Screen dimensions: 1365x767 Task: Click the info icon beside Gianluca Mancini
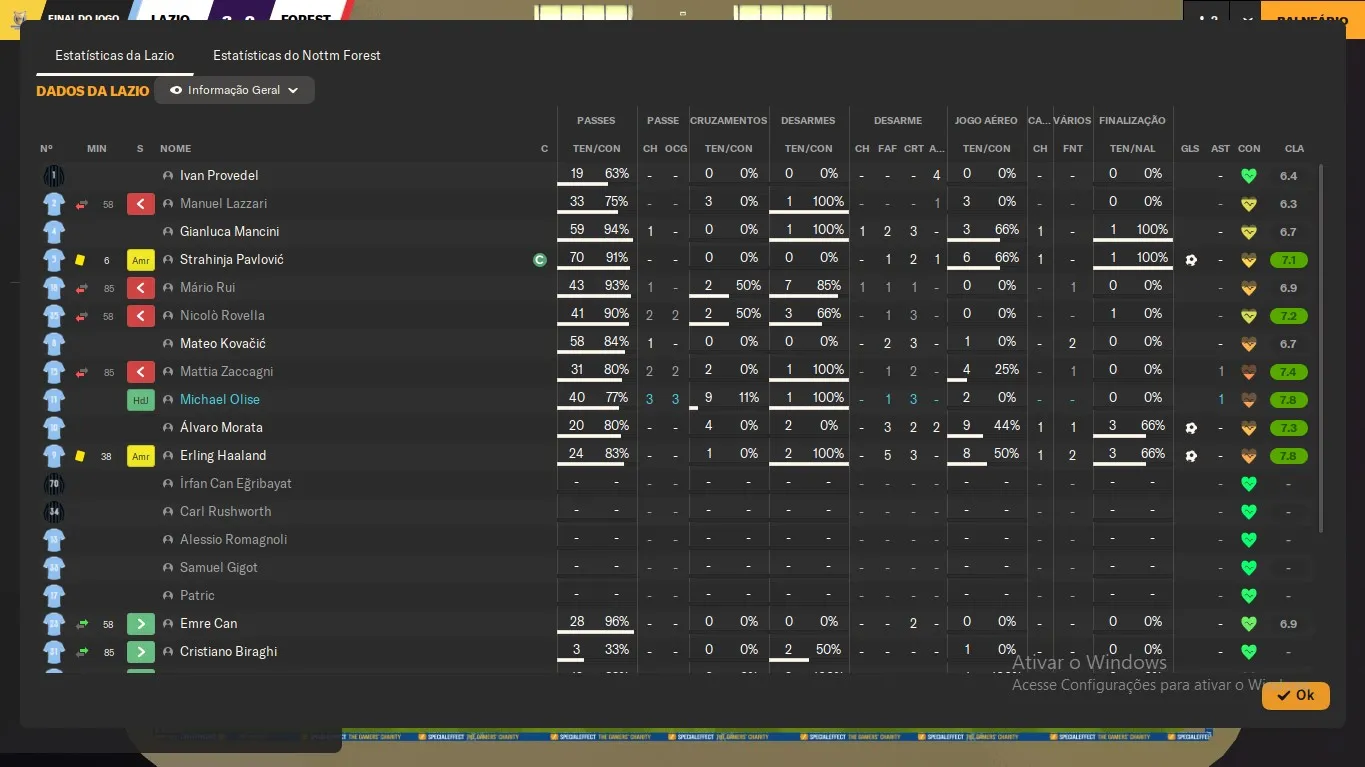(168, 231)
